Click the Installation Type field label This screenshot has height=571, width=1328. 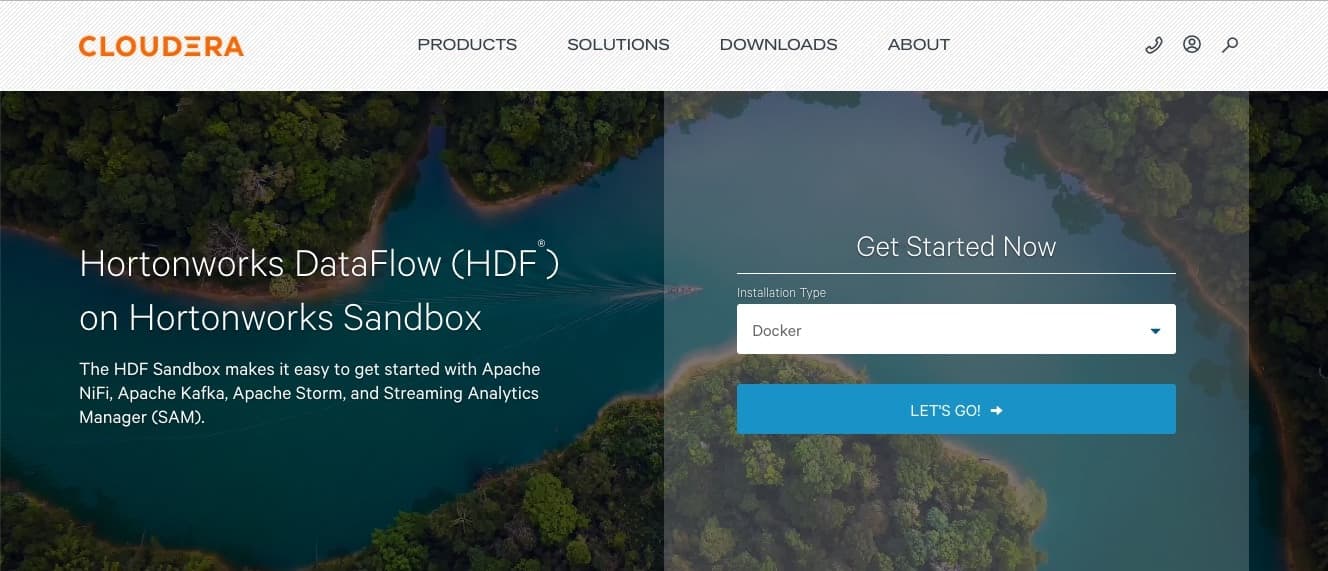(781, 293)
